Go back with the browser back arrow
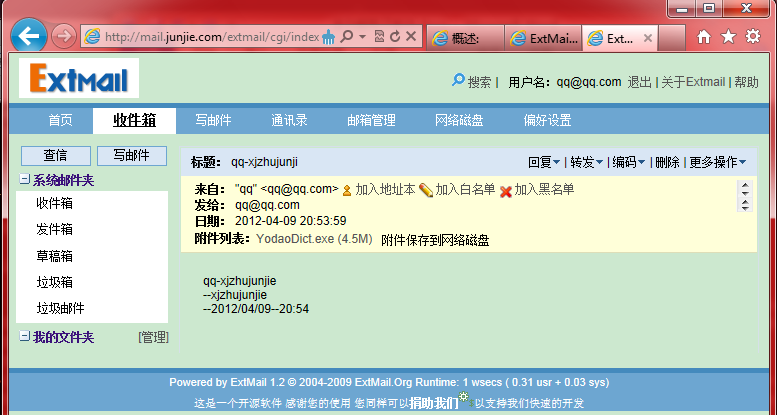The image size is (777, 415). [29, 36]
